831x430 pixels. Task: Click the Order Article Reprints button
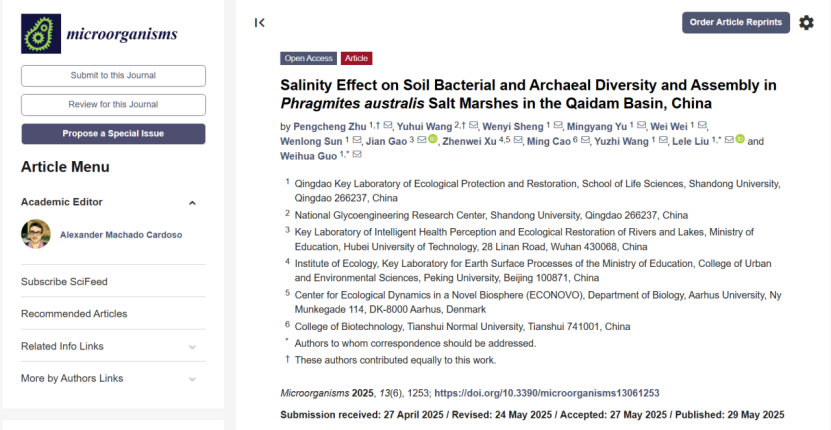[736, 22]
